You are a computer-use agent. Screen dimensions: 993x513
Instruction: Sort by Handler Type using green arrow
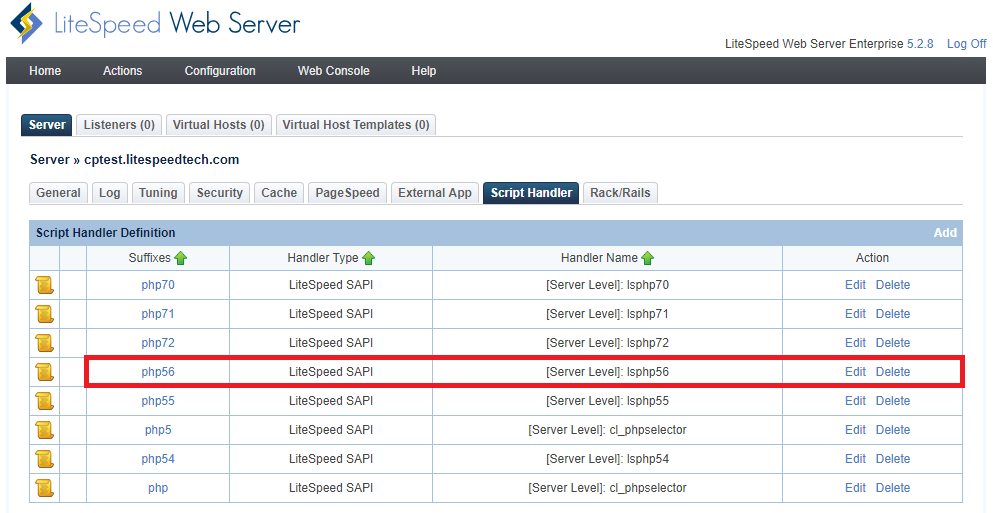pos(368,258)
